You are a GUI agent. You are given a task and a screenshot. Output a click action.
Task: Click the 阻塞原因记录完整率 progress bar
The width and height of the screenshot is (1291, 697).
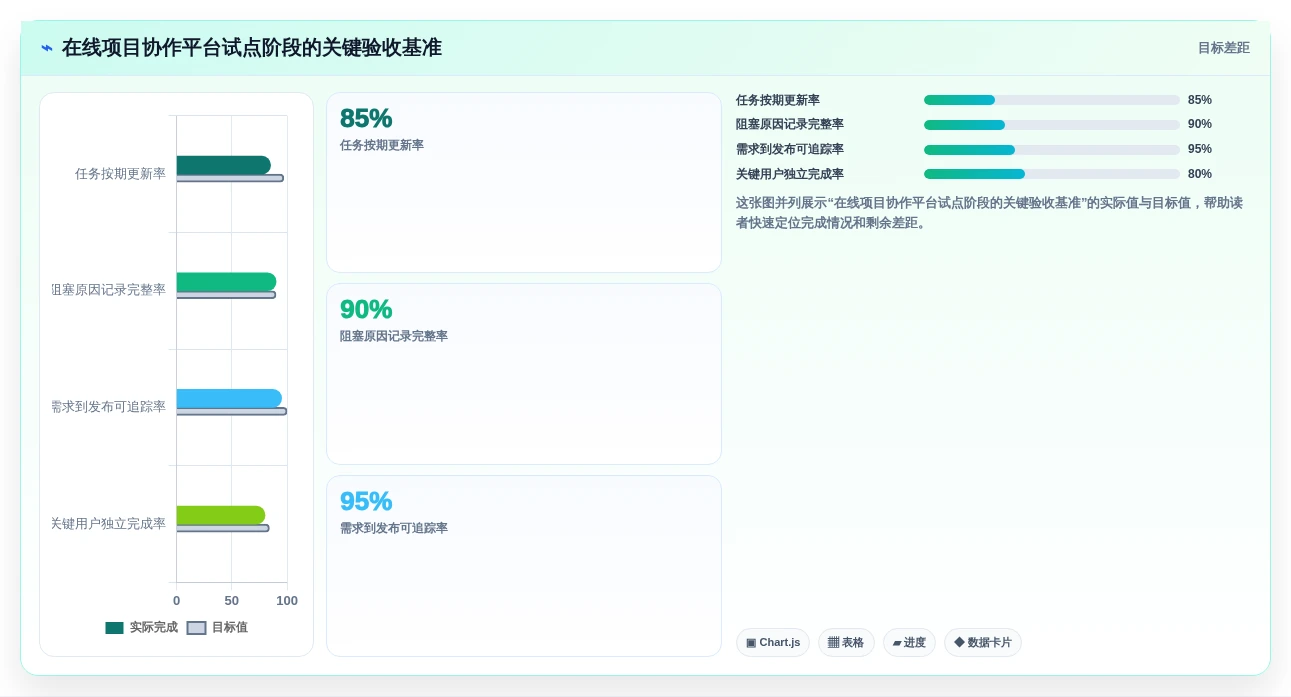1052,125
